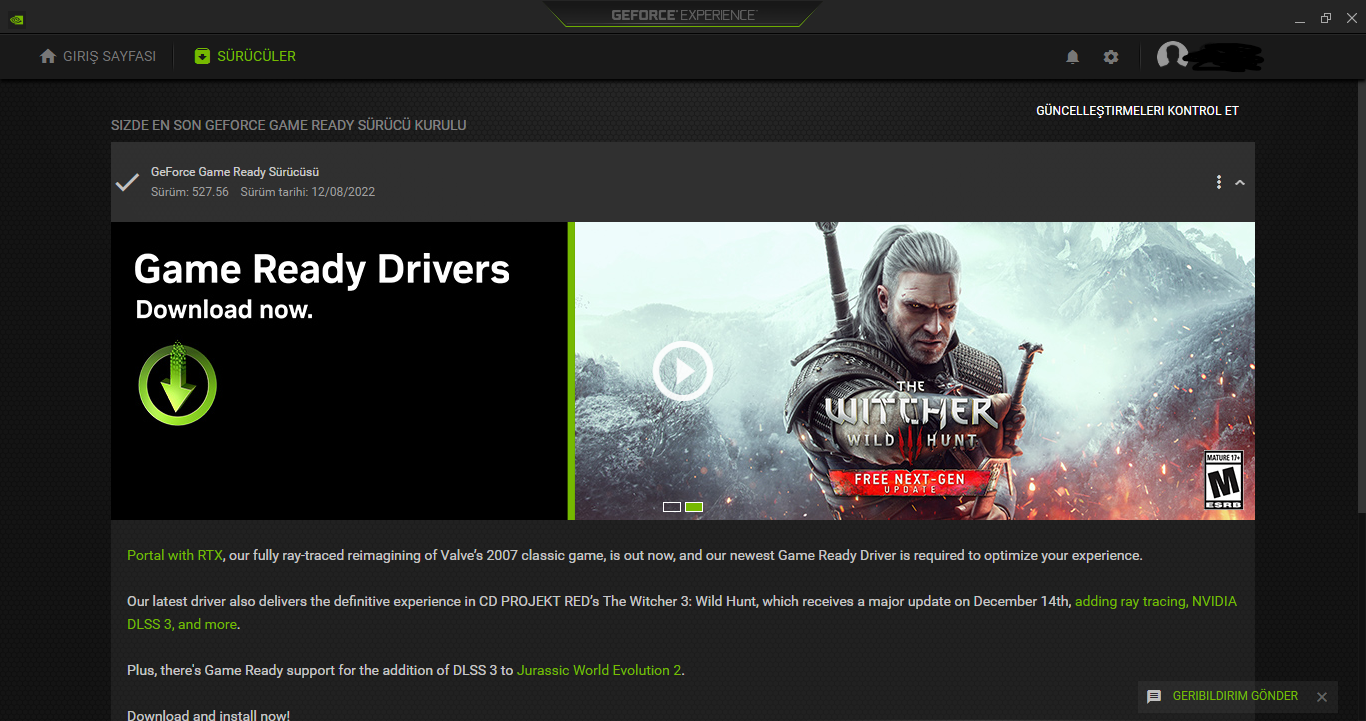Click the Witcher Wild Hunt logo
This screenshot has width=1366, height=721.
click(x=910, y=413)
